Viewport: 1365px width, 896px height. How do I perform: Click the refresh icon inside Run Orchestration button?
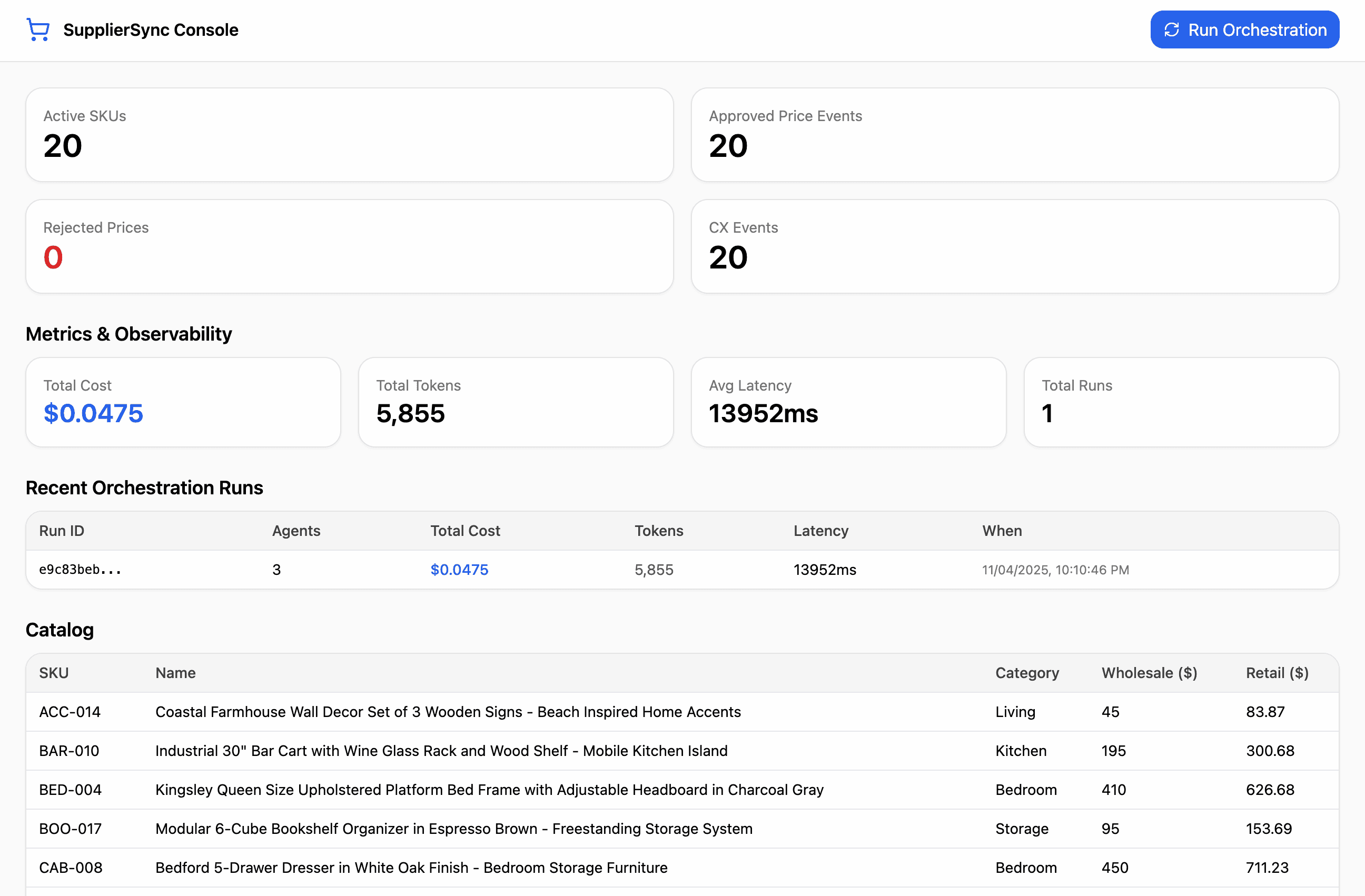1172,29
